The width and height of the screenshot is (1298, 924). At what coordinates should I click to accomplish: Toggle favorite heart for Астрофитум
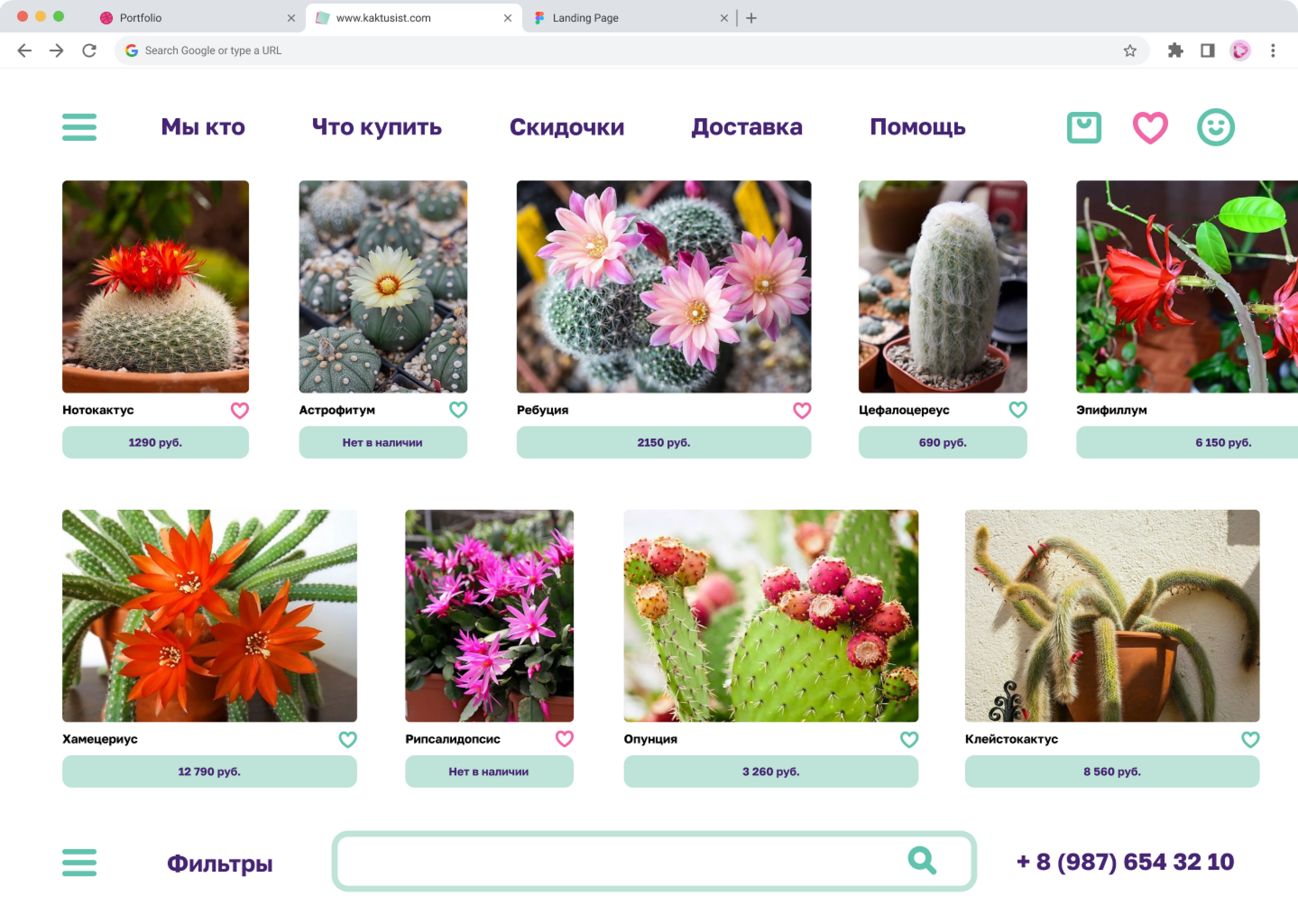click(x=458, y=410)
